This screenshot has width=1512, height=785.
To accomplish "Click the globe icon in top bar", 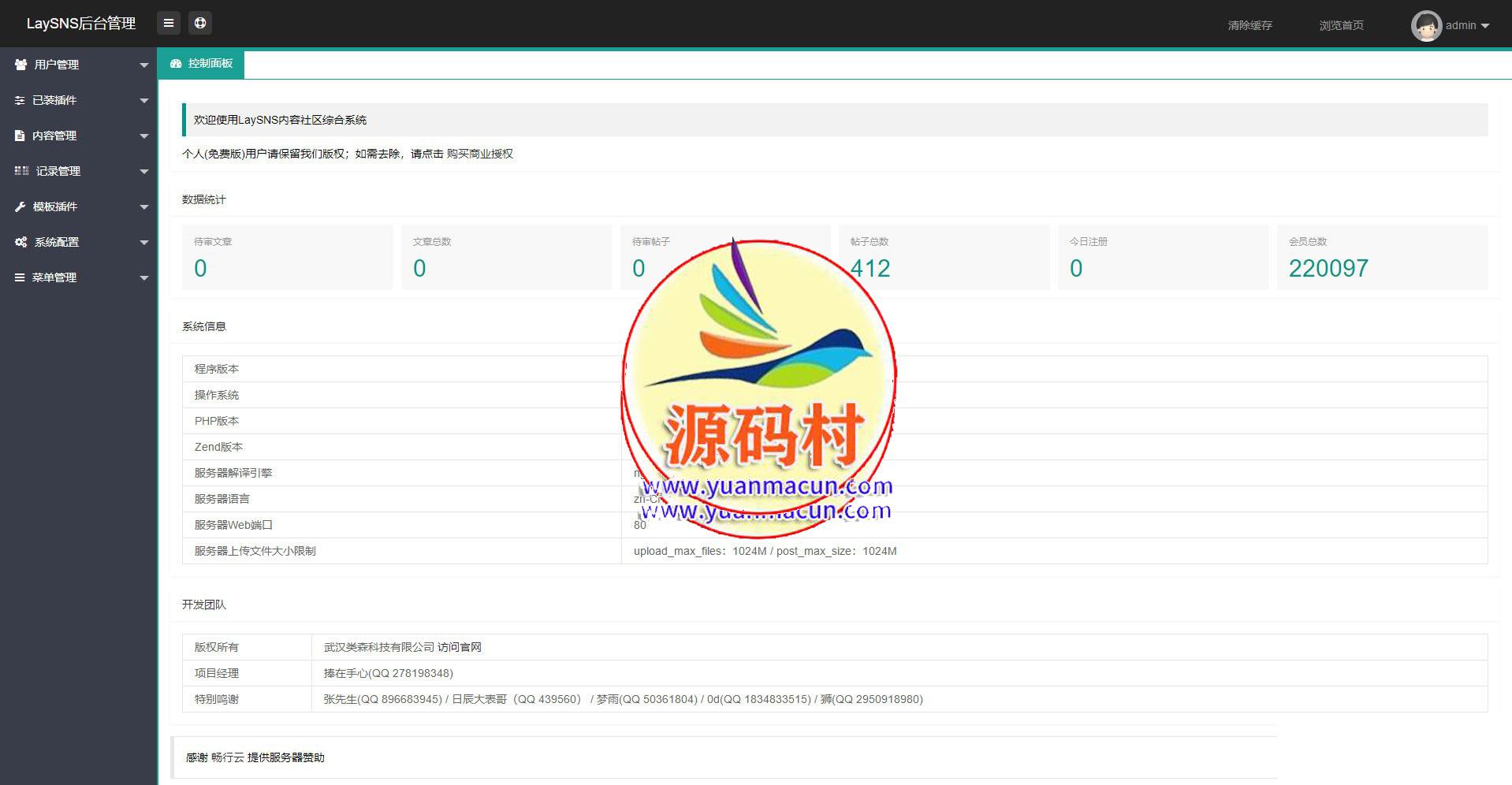I will tap(200, 24).
